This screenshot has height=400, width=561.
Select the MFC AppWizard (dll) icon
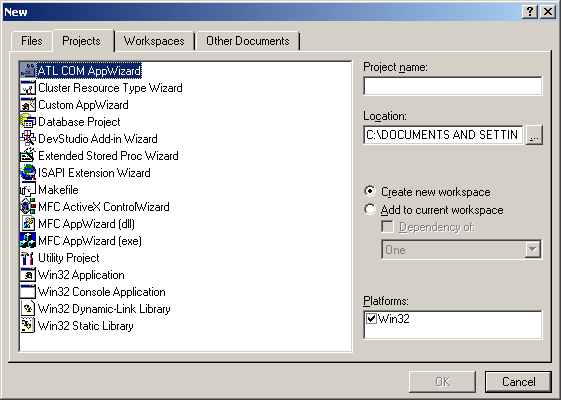click(28, 223)
